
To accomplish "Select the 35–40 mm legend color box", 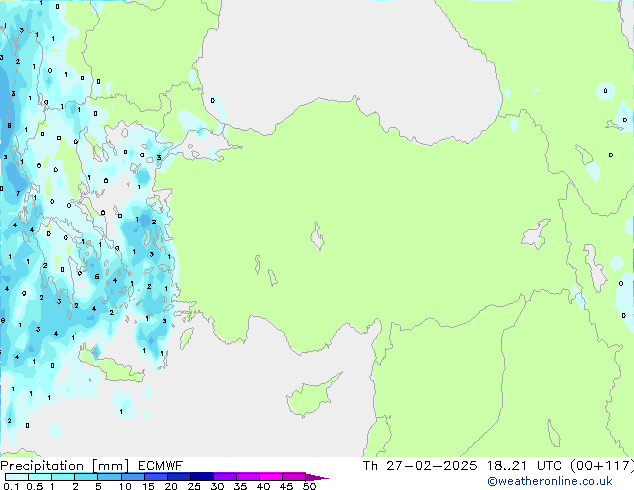I will [x=248, y=477].
